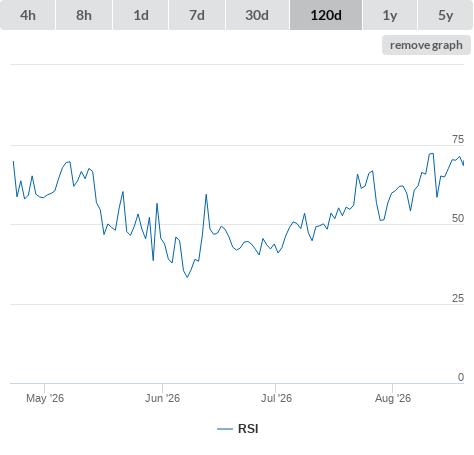The width and height of the screenshot is (474, 455).
Task: Click the RSI line's lowest dip in June
Action: click(187, 277)
